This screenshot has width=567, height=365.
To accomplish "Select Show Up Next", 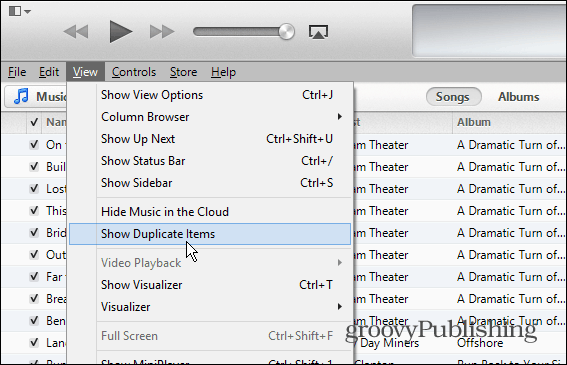I will 210,139.
